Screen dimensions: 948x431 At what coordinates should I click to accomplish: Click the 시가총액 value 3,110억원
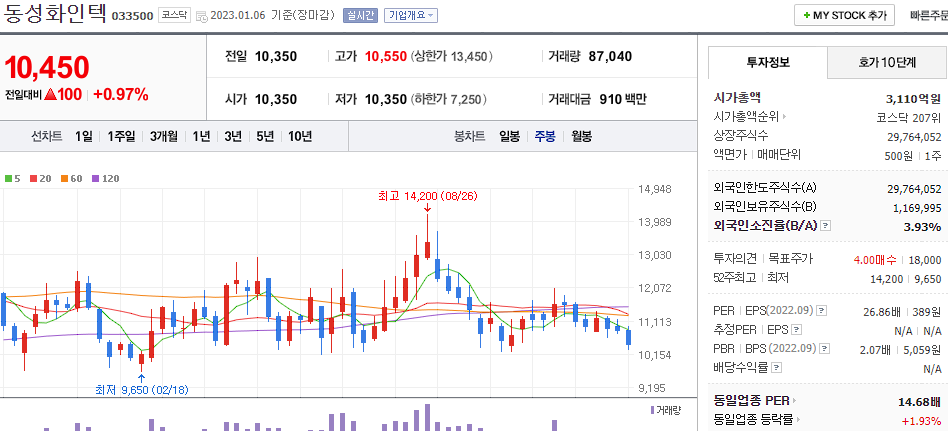pyautogui.click(x=913, y=99)
